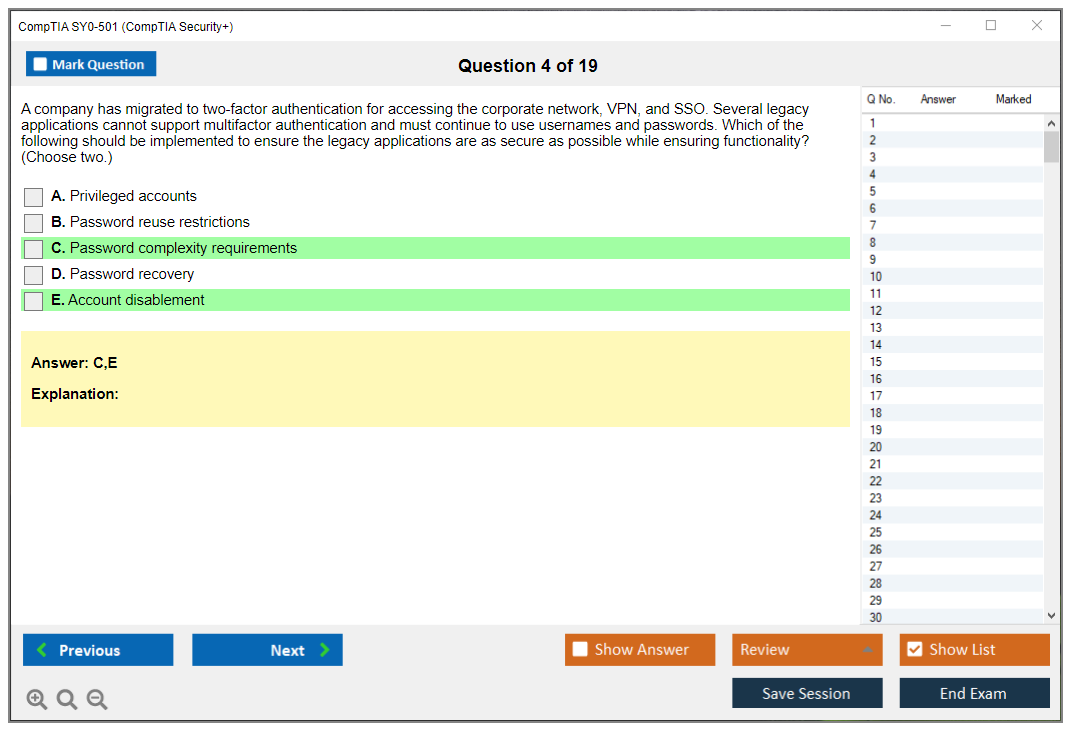Check option E Account disablement
Viewport: 1075px width, 735px height.
click(33, 301)
